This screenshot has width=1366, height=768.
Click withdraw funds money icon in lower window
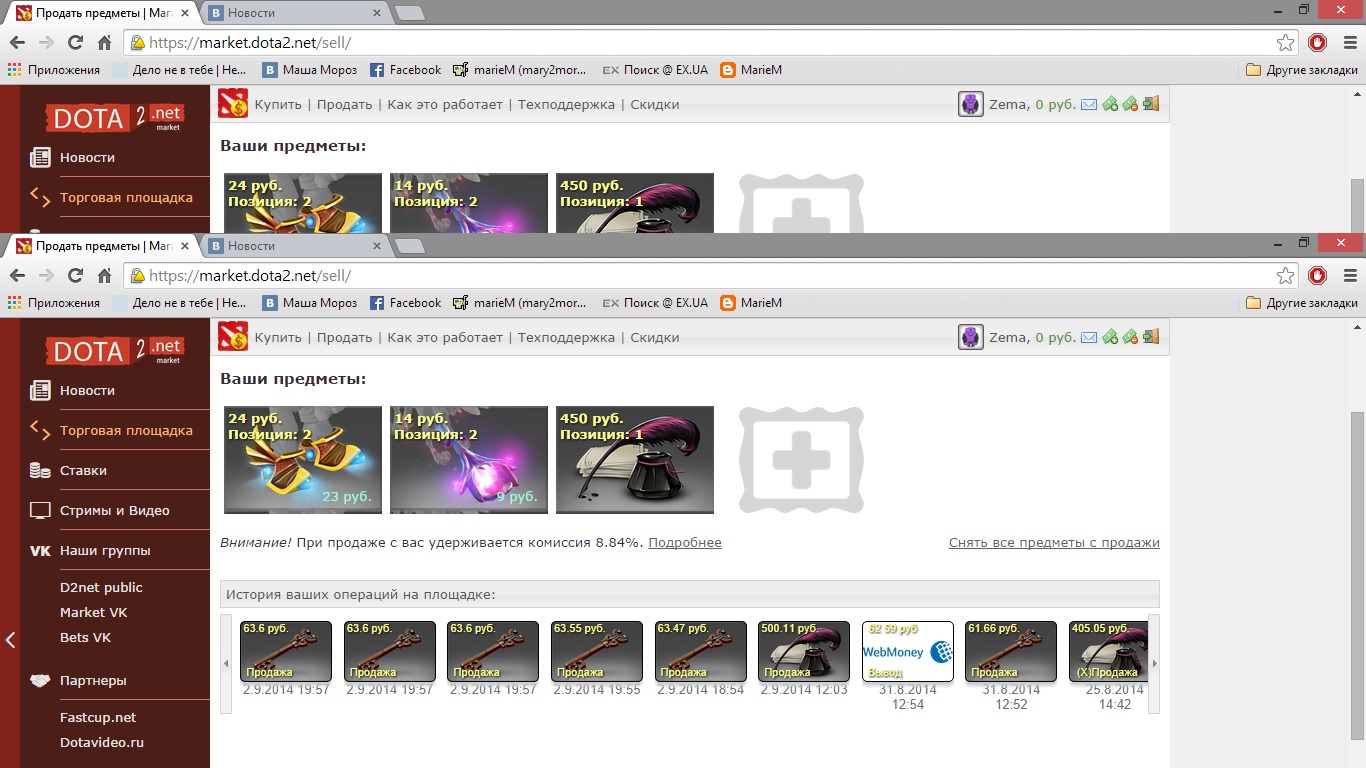tap(1130, 337)
